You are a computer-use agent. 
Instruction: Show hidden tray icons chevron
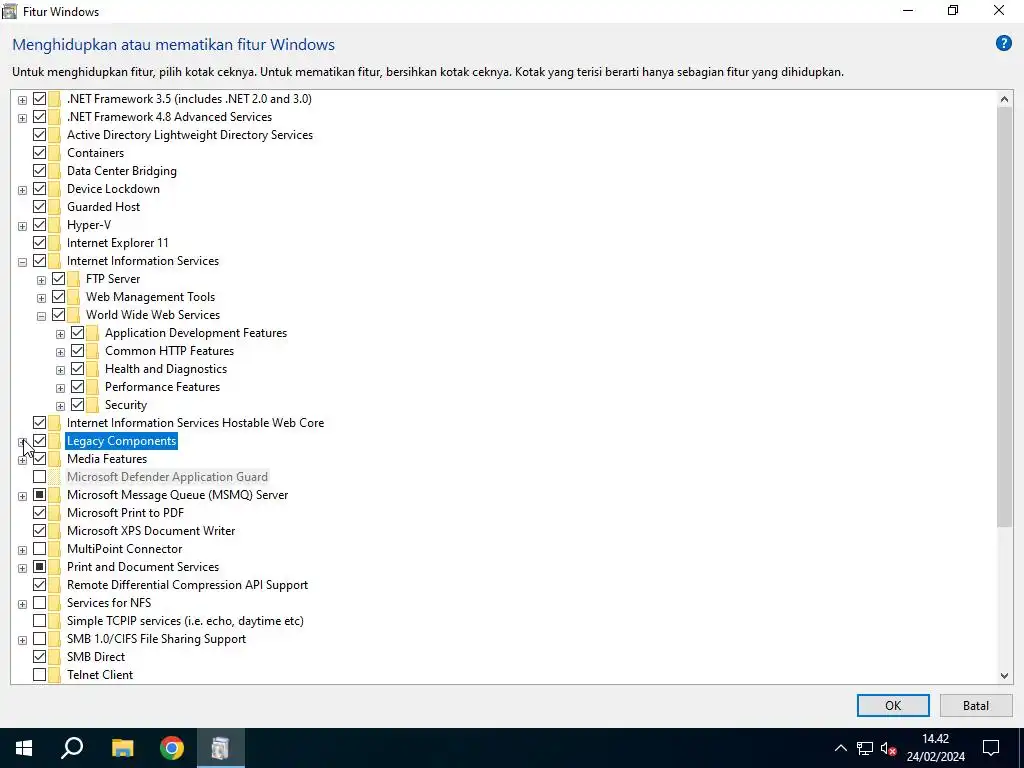(840, 748)
